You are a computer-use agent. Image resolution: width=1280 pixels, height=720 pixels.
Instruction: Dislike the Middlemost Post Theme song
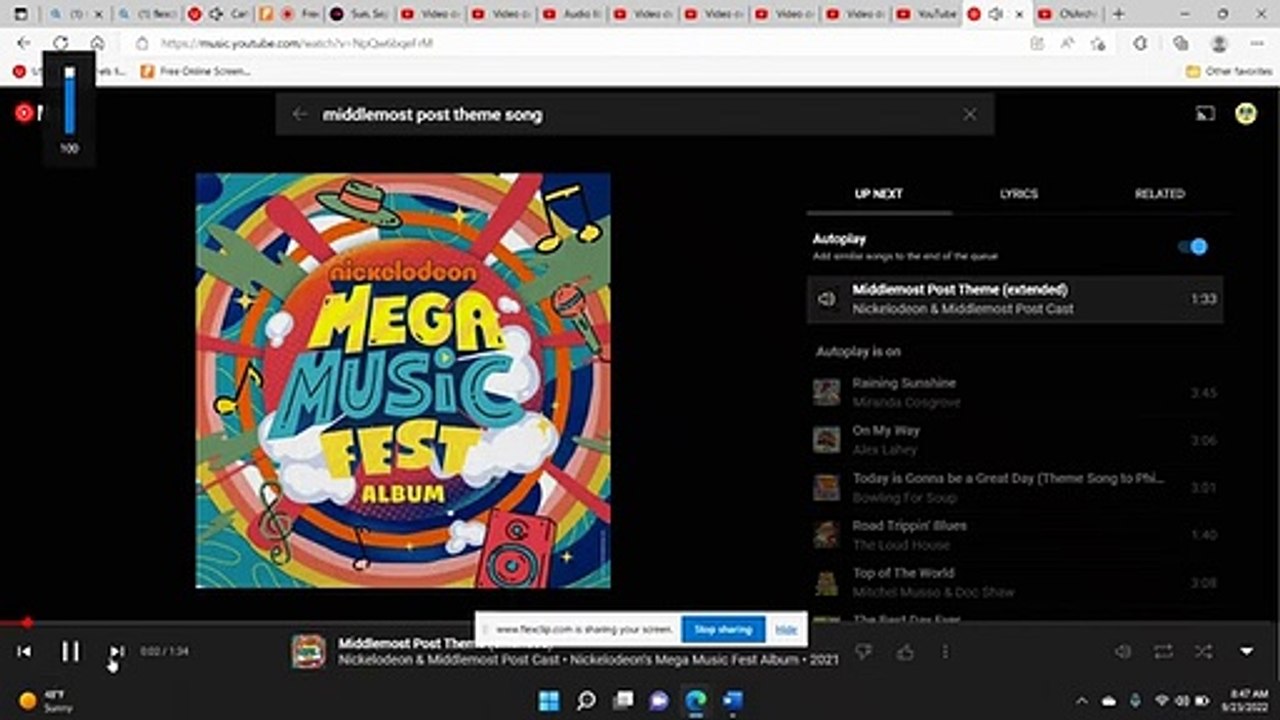[864, 652]
